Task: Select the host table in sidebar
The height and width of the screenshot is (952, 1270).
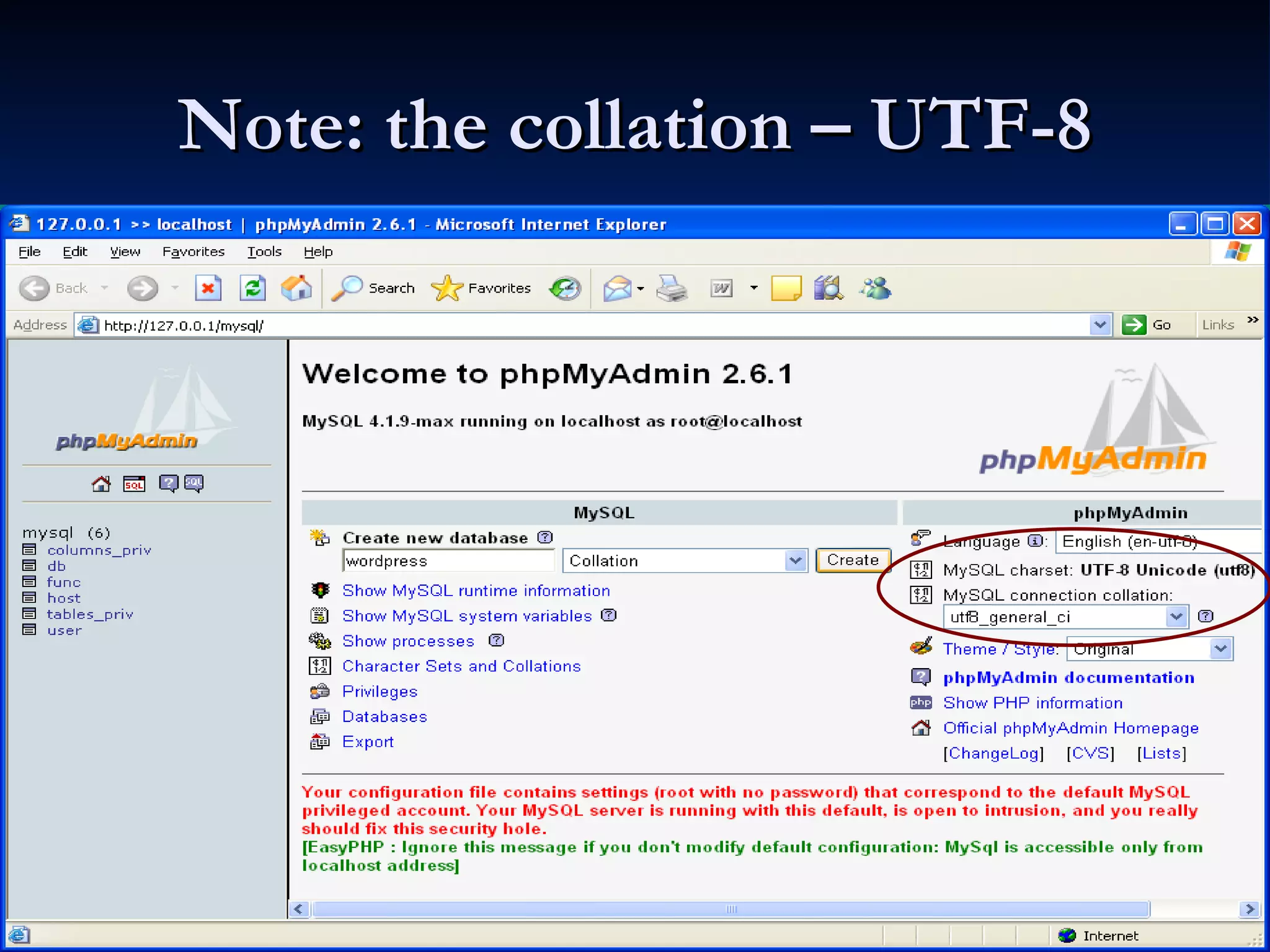Action: click(64, 598)
